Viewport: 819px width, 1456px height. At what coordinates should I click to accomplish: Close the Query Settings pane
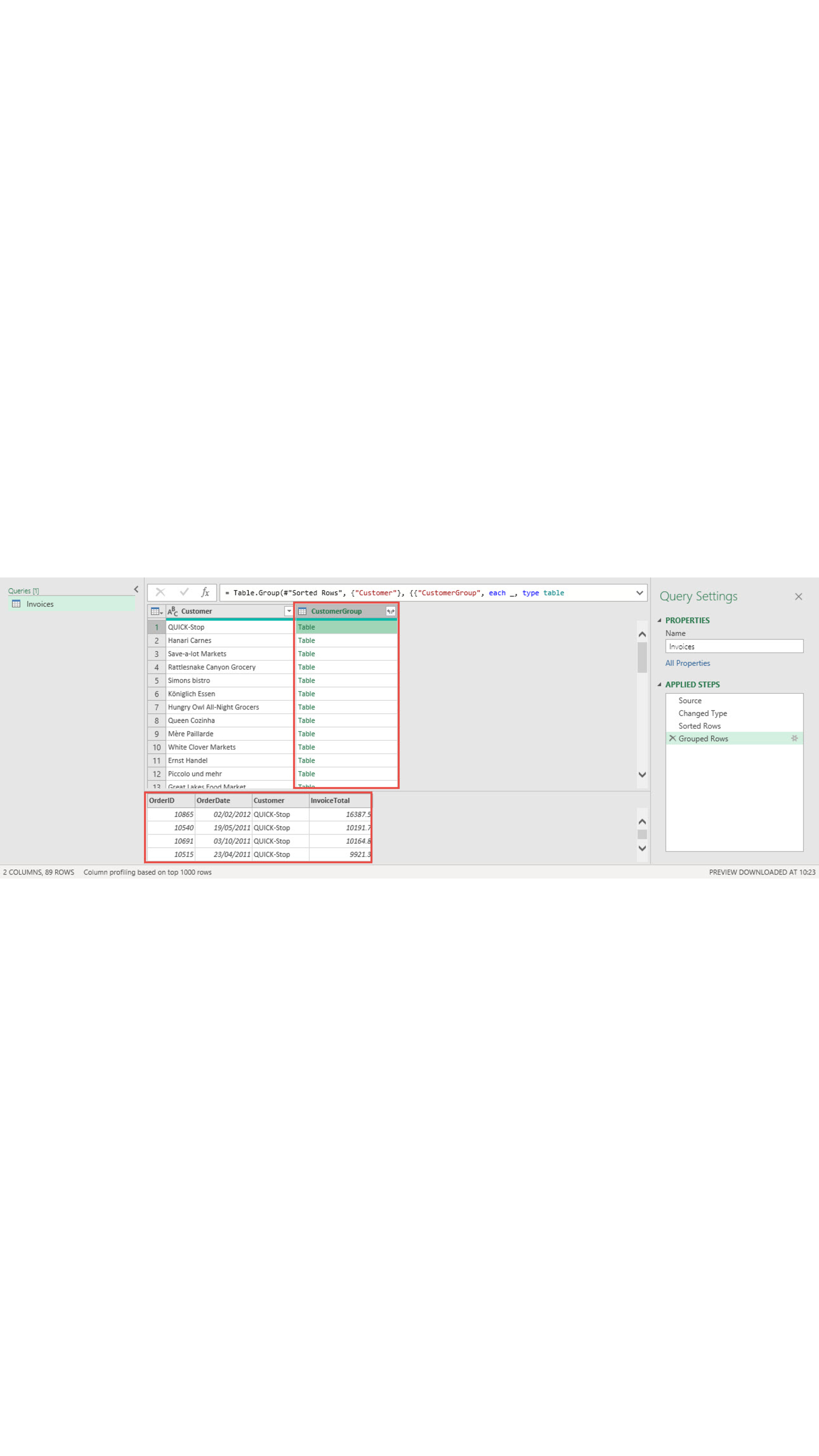tap(798, 596)
